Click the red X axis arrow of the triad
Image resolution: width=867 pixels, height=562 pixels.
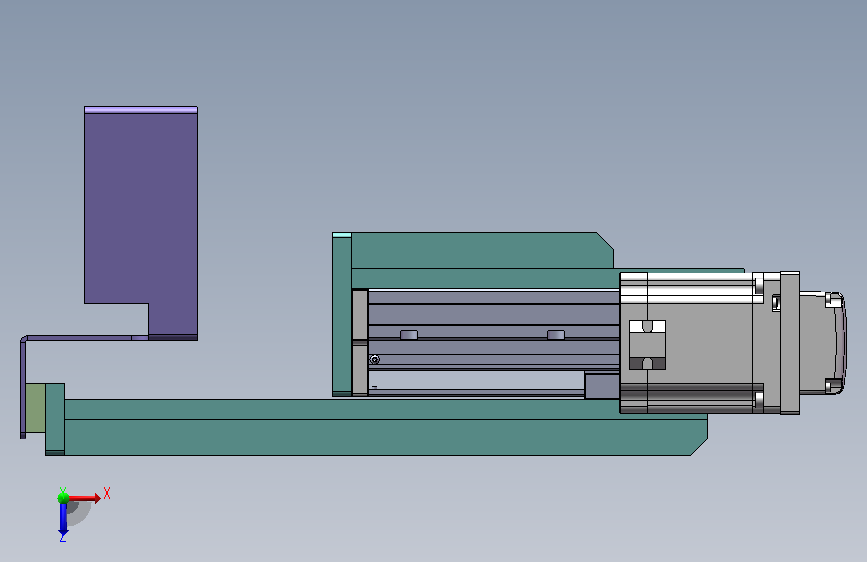85,498
